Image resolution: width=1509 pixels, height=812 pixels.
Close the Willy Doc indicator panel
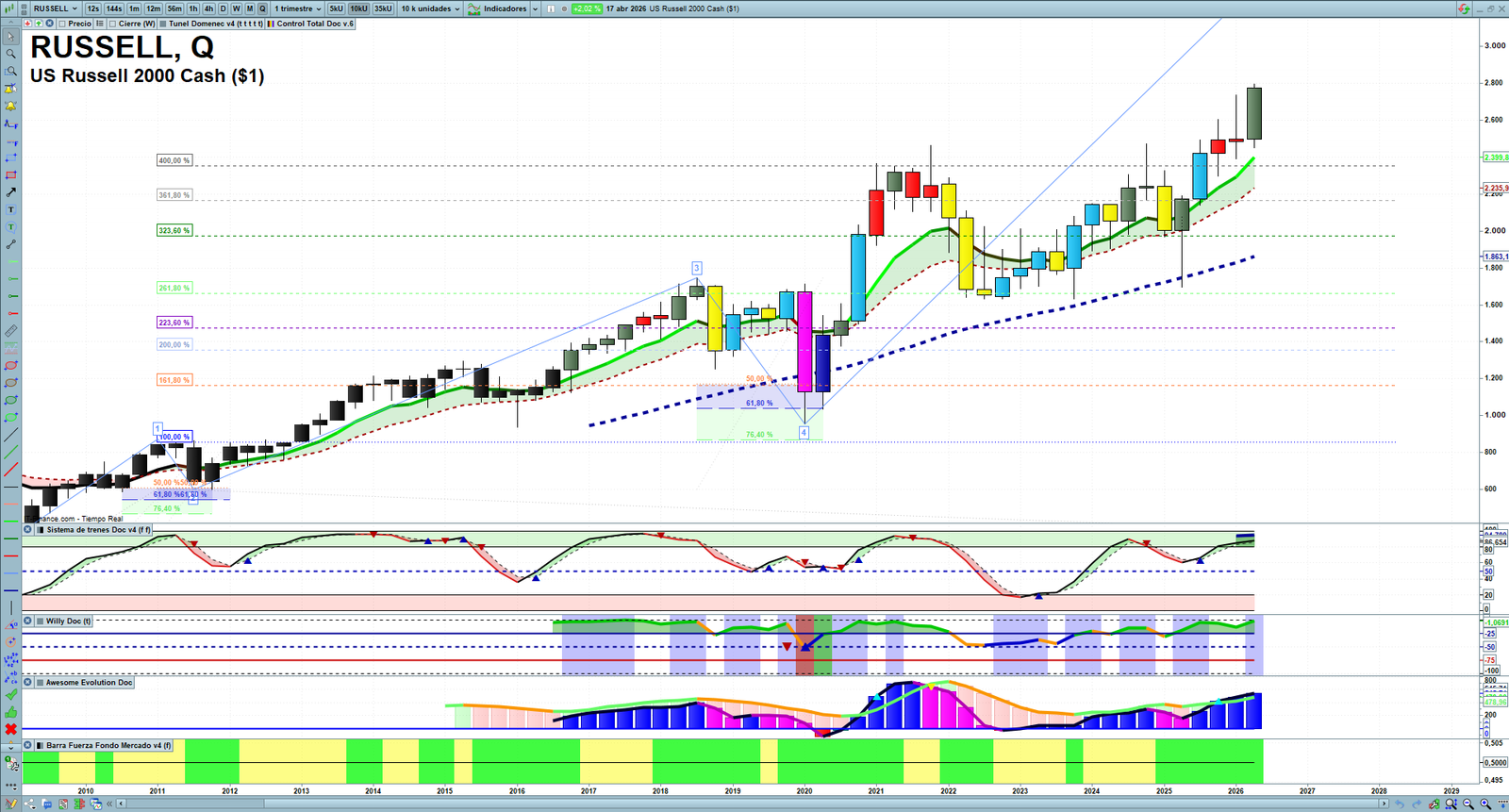(28, 621)
